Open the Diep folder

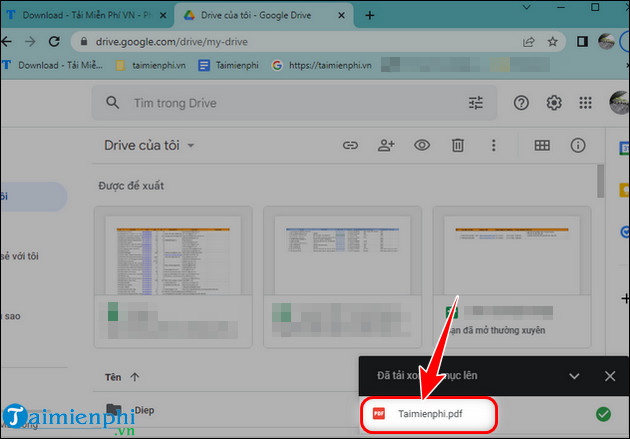click(144, 410)
